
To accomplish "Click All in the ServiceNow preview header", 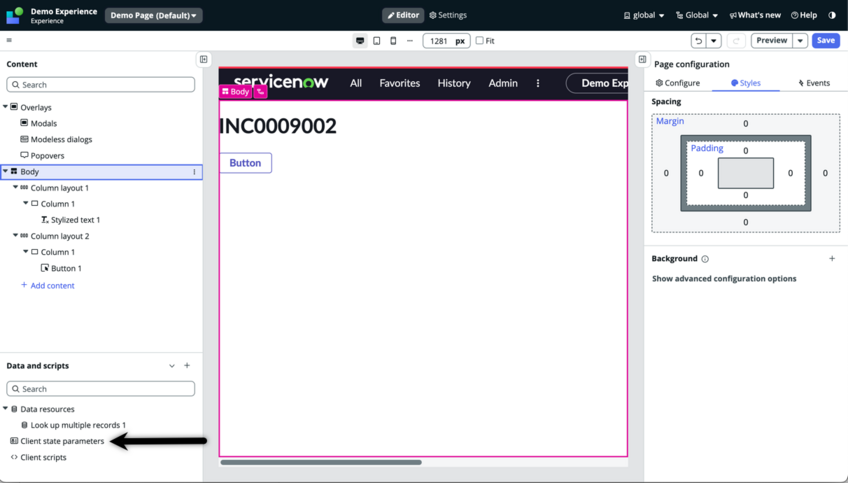I will pyautogui.click(x=356, y=83).
